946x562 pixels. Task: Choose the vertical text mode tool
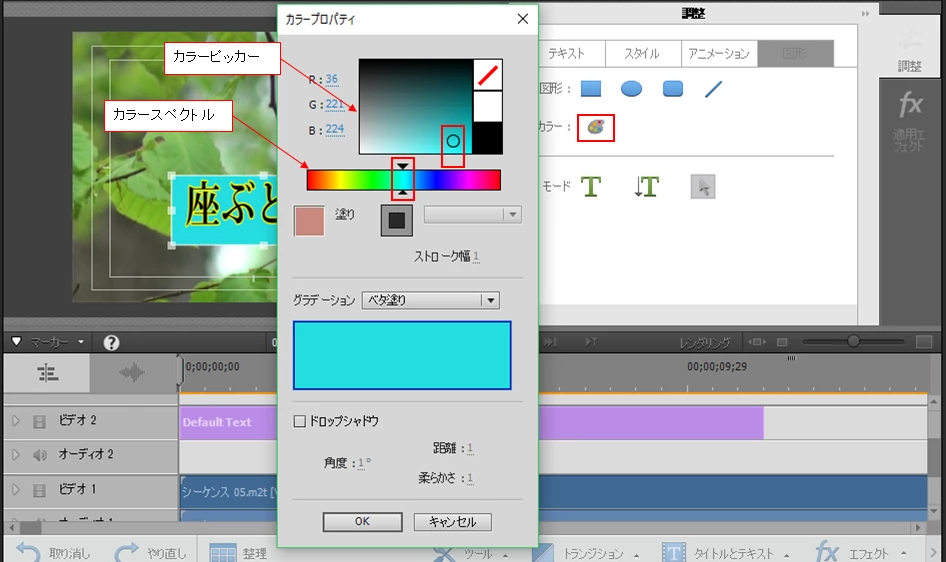[646, 187]
